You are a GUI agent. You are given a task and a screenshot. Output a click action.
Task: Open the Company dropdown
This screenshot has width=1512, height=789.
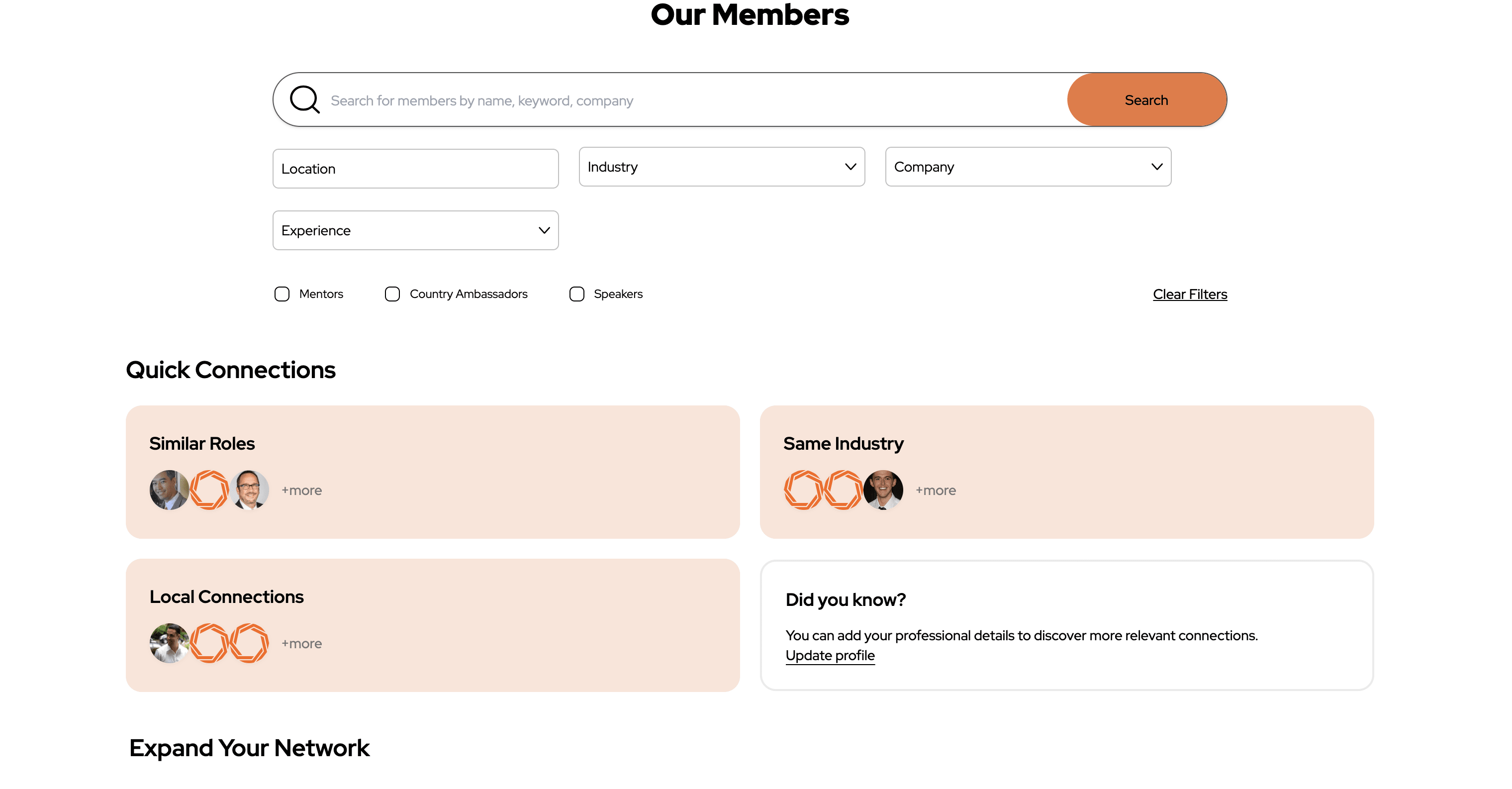coord(1028,167)
